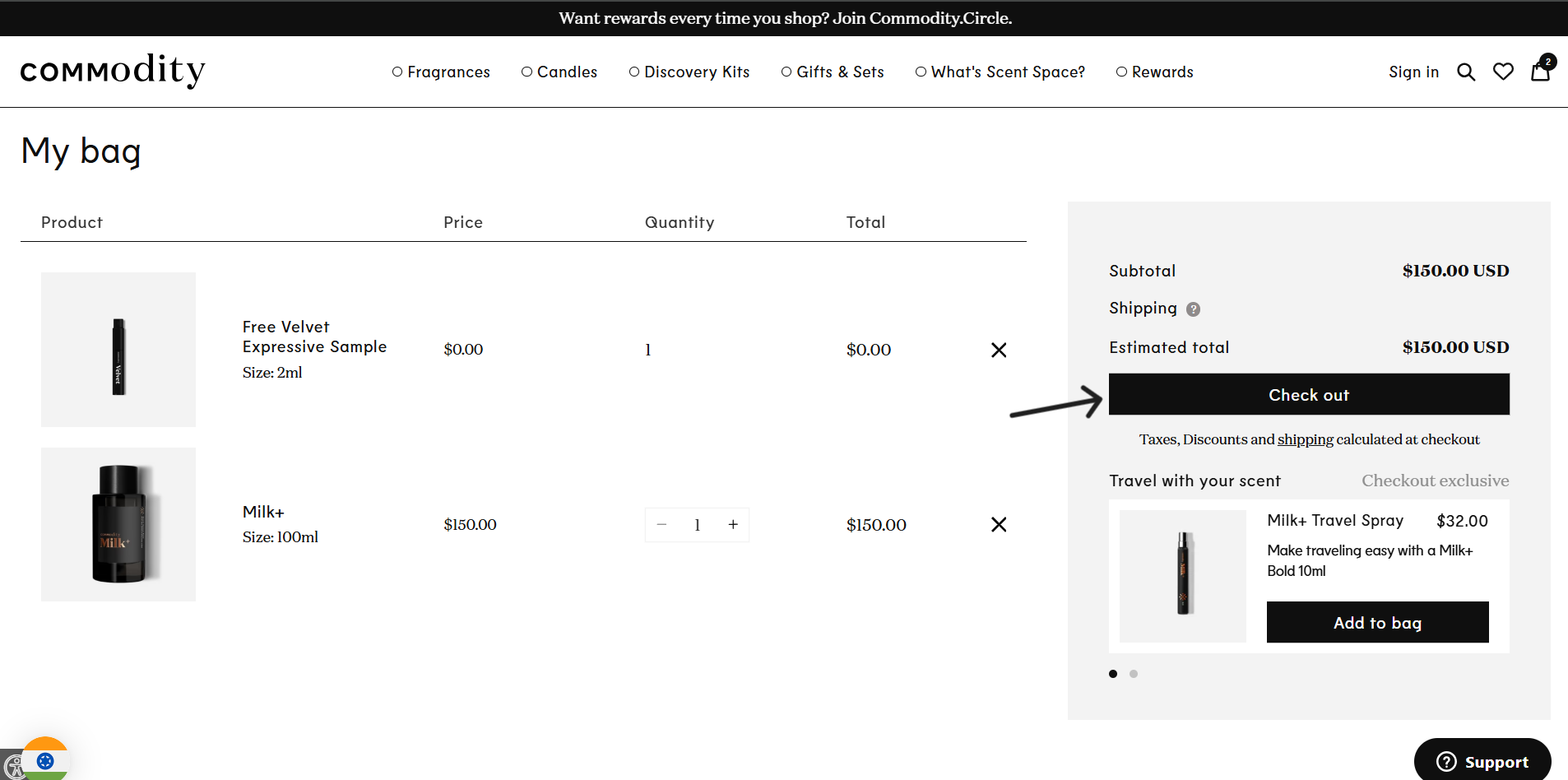
Task: Switch to the second carousel slide dot
Action: pos(1134,674)
